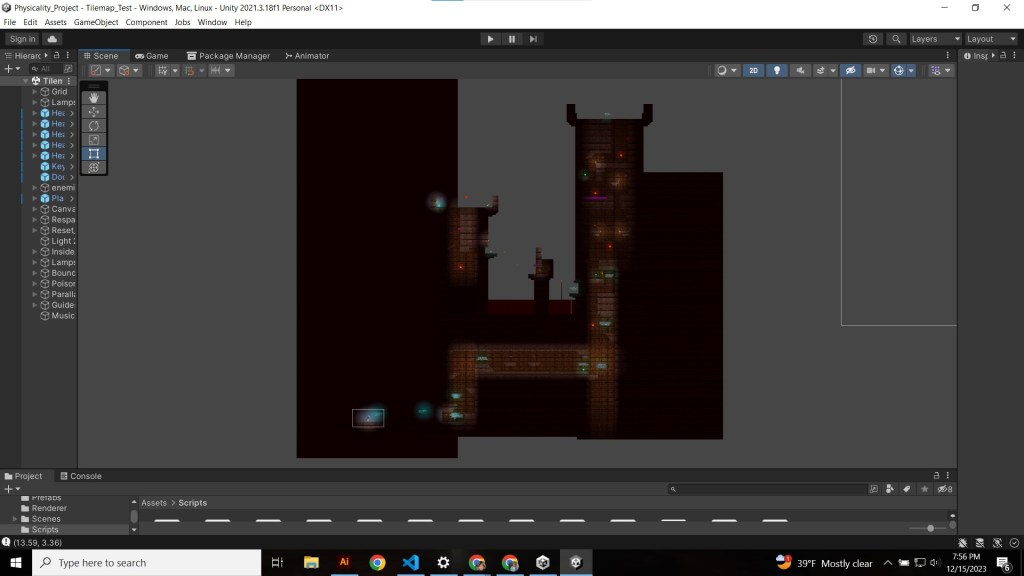Screen dimensions: 1024x576
Task: Click the Project panel search field
Action: coord(770,489)
